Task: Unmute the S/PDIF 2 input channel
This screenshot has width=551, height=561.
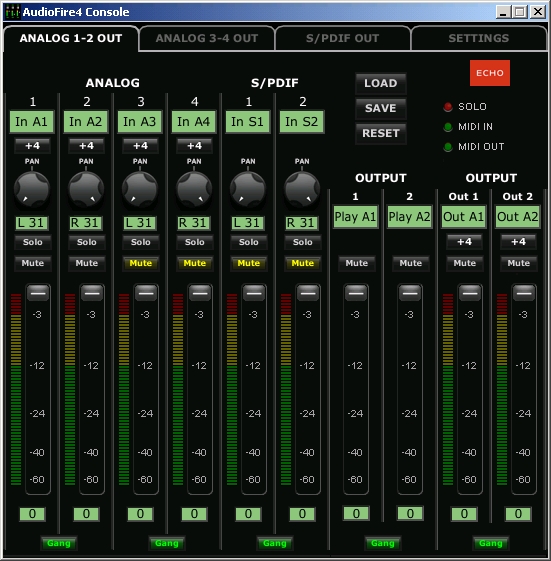Action: tap(303, 263)
